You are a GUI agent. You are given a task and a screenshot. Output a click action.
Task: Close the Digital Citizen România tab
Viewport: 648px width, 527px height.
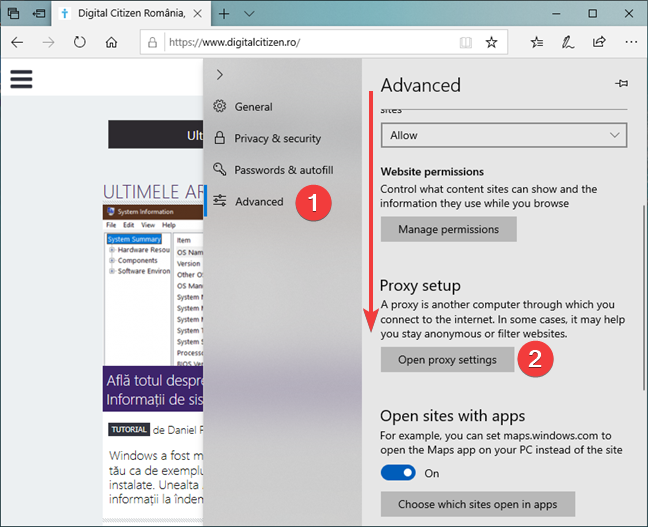[198, 14]
